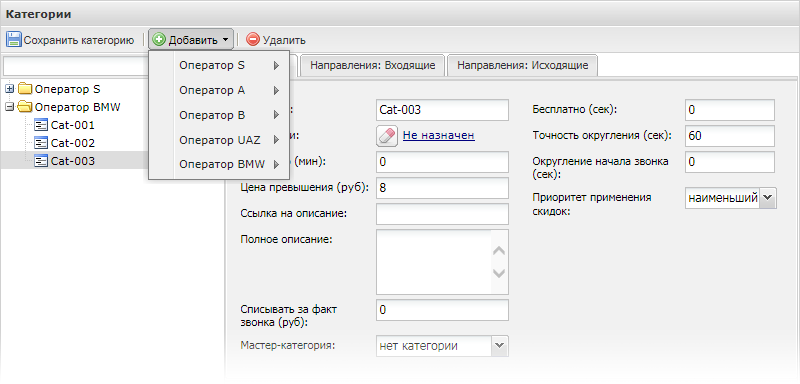Click the eraser clear icon
The width and height of the screenshot is (800, 384).
pyautogui.click(x=387, y=135)
